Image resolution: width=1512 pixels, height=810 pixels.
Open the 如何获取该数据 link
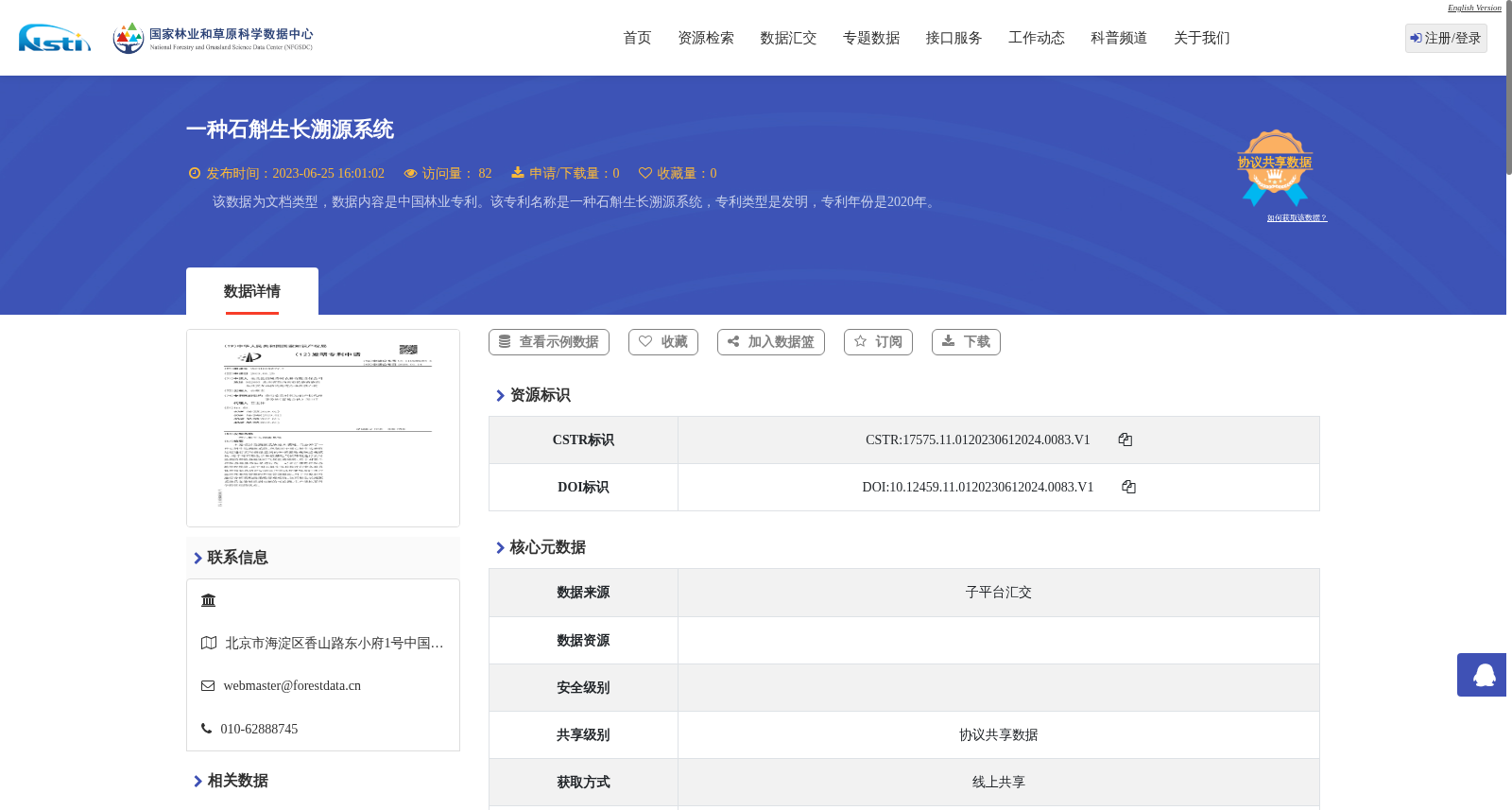click(1297, 218)
